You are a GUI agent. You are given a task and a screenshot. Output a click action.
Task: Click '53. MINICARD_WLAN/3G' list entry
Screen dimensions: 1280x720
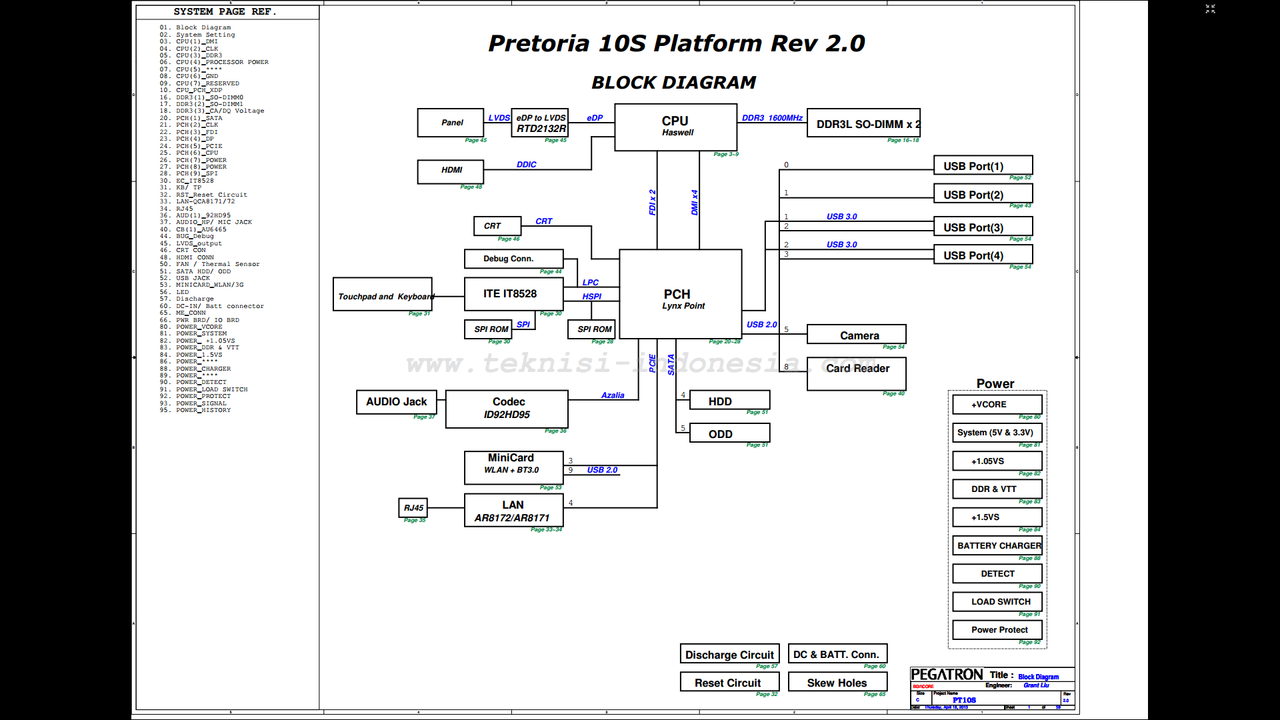pos(201,285)
